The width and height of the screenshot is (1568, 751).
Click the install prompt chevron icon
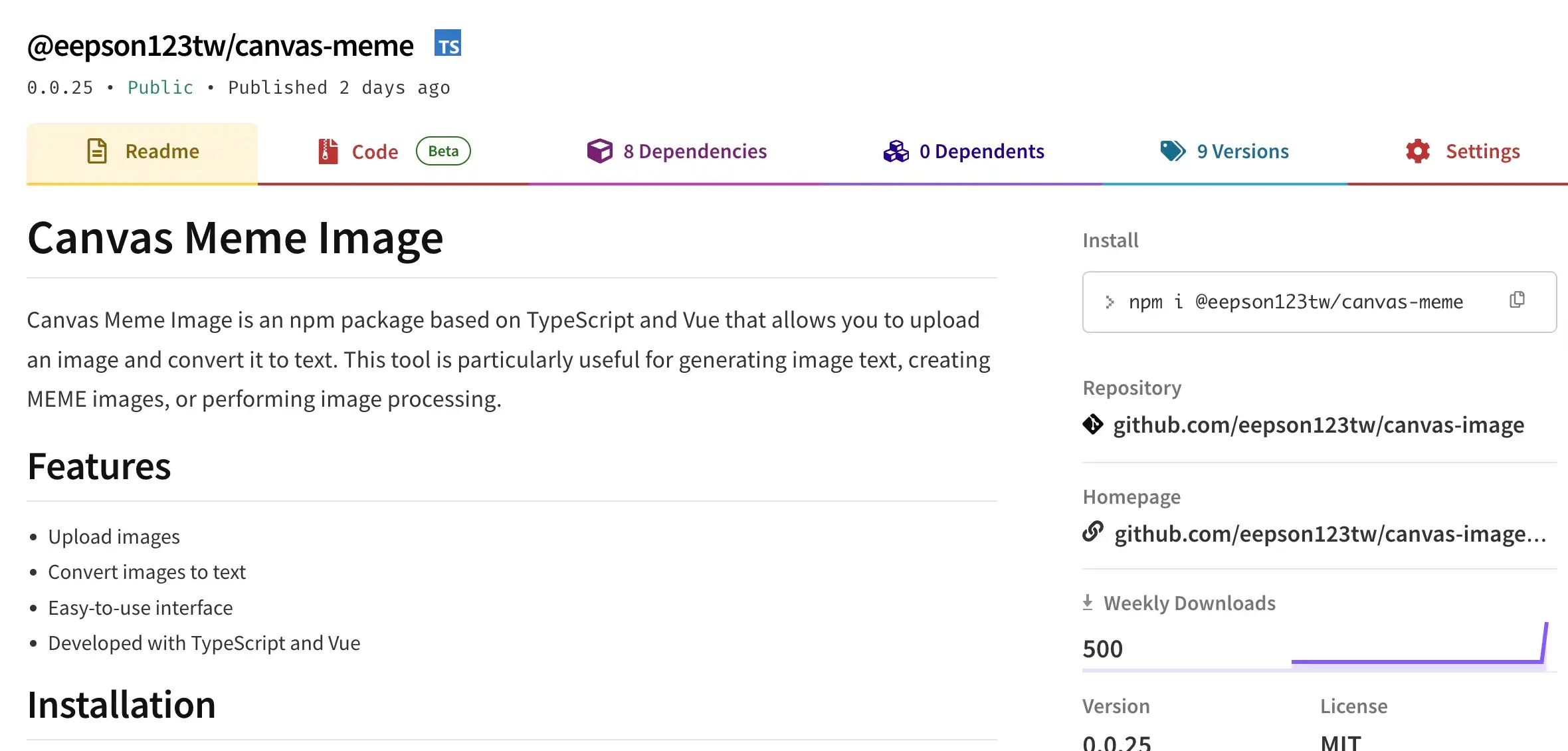[1110, 302]
